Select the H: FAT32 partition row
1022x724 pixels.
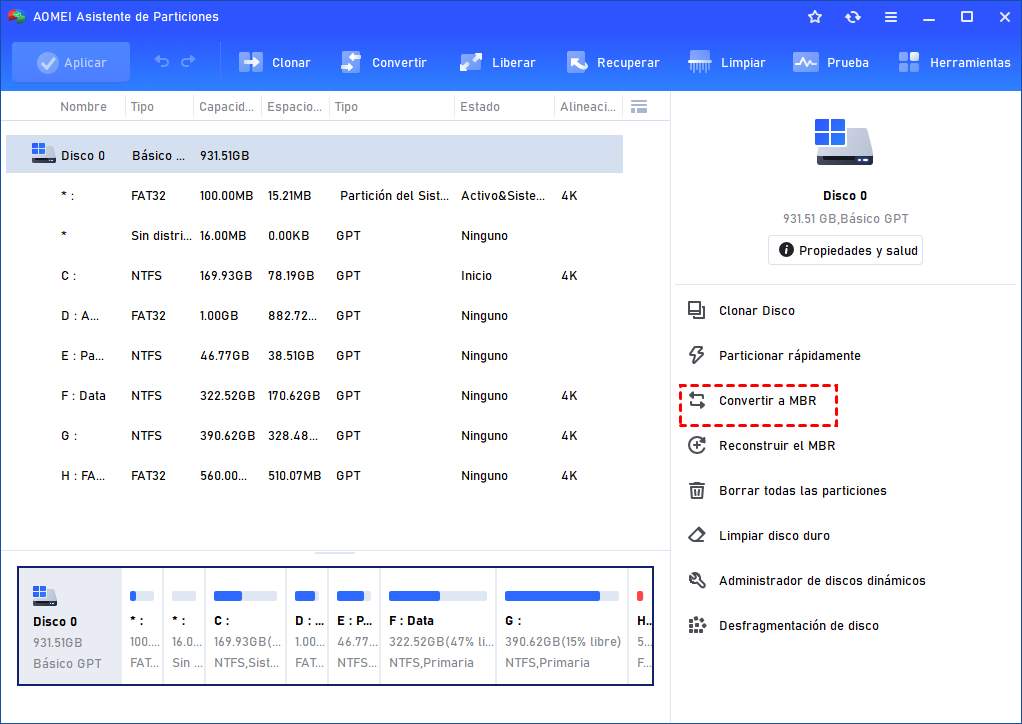[314, 476]
